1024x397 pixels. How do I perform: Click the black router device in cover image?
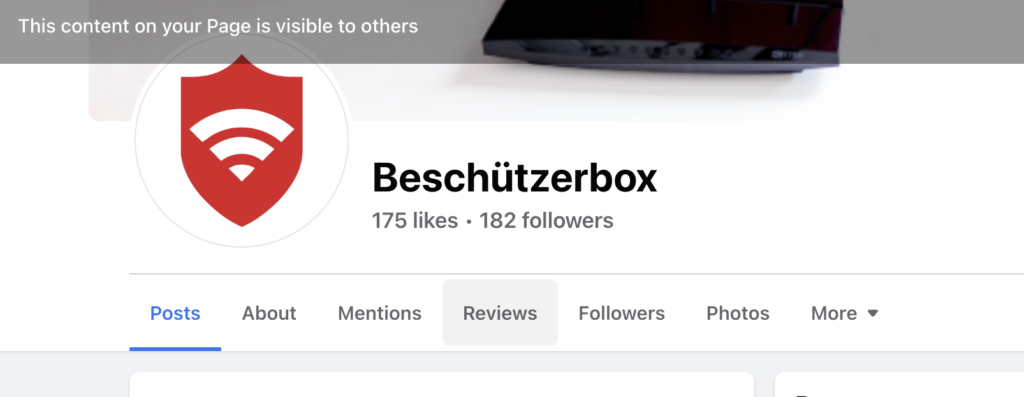pos(661,34)
